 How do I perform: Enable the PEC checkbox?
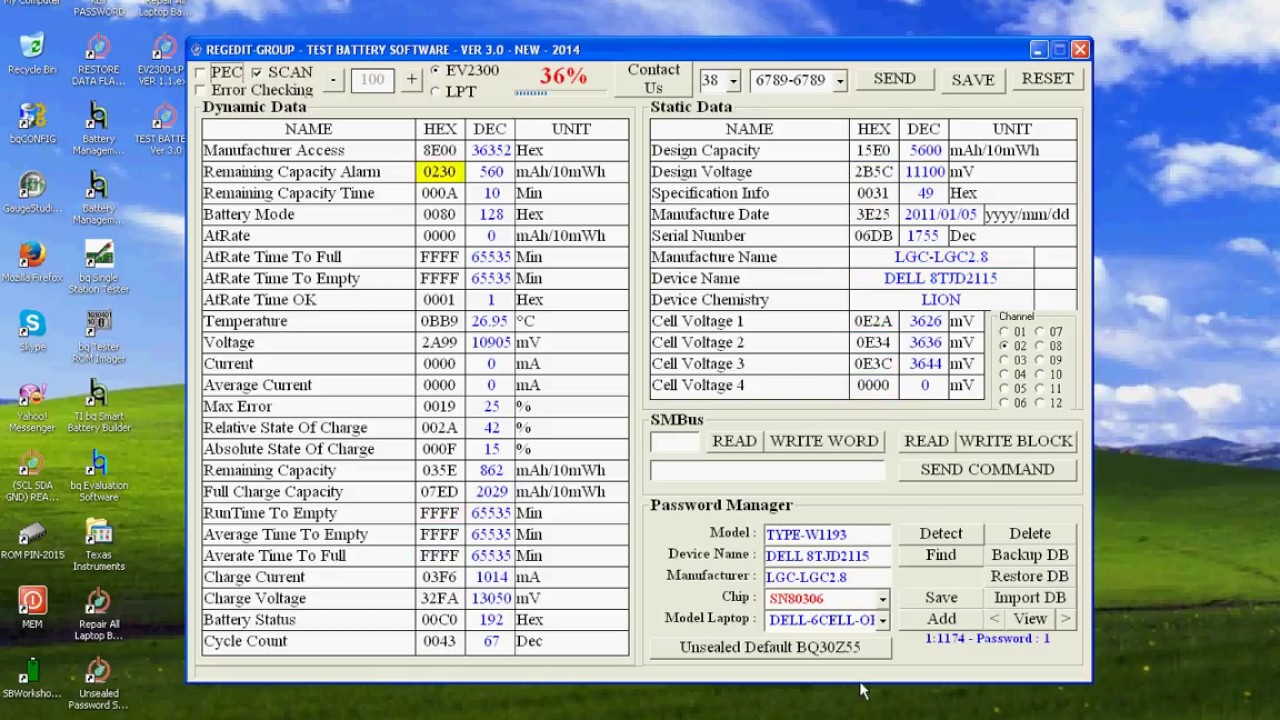pyautogui.click(x=201, y=73)
